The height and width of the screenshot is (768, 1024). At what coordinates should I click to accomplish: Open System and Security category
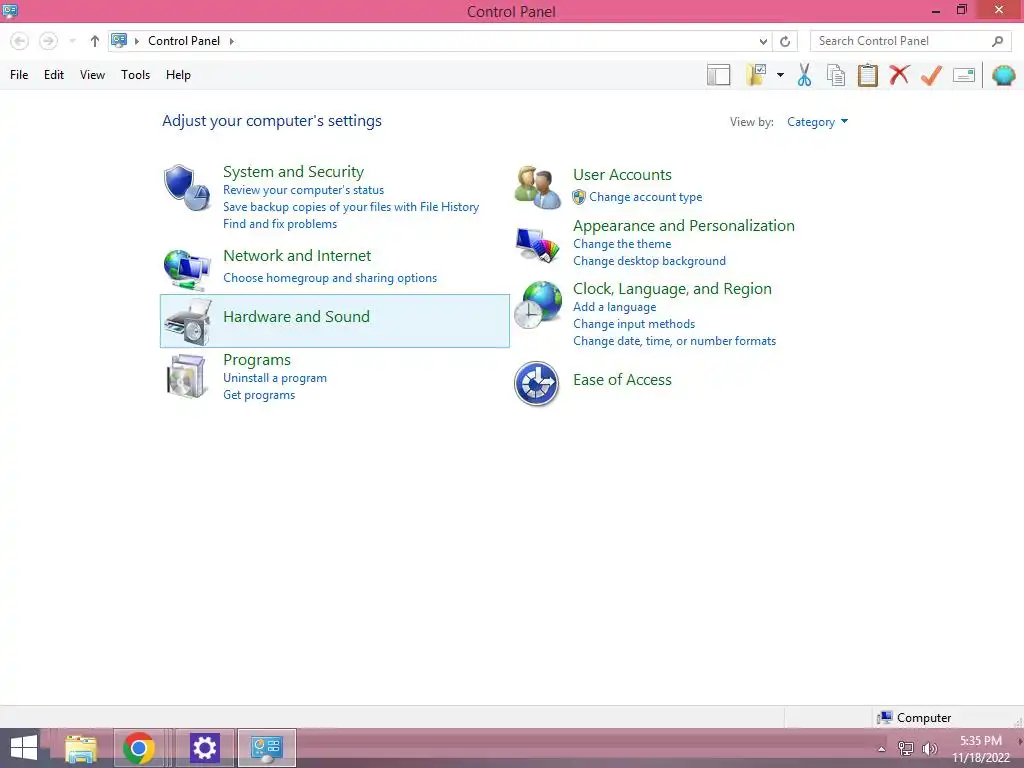click(293, 172)
